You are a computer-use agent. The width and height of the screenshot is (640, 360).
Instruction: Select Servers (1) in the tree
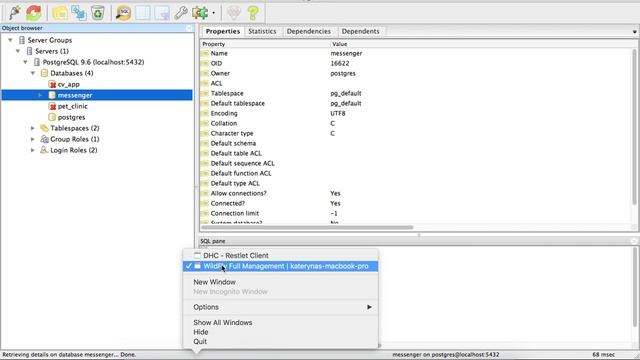(x=52, y=51)
